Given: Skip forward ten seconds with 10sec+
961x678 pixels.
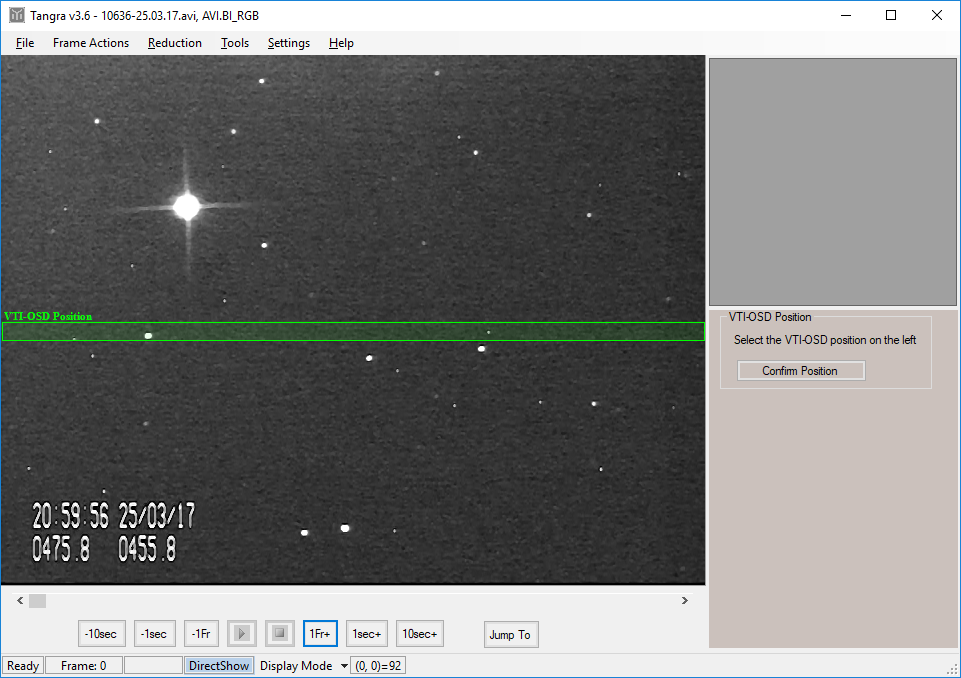Looking at the screenshot, I should coord(419,634).
